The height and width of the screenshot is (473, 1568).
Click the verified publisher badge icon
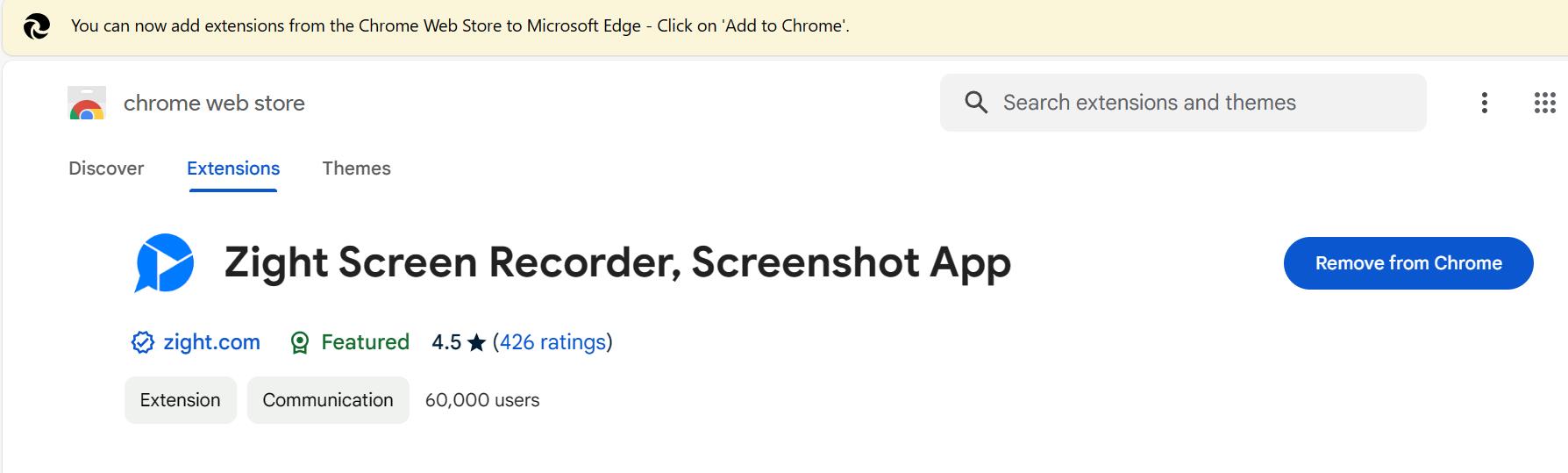click(x=143, y=342)
